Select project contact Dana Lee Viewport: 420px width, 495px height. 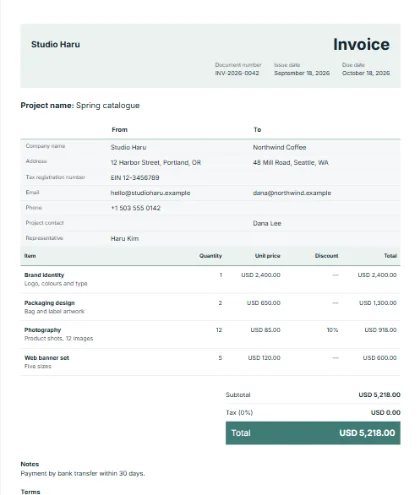[267, 223]
